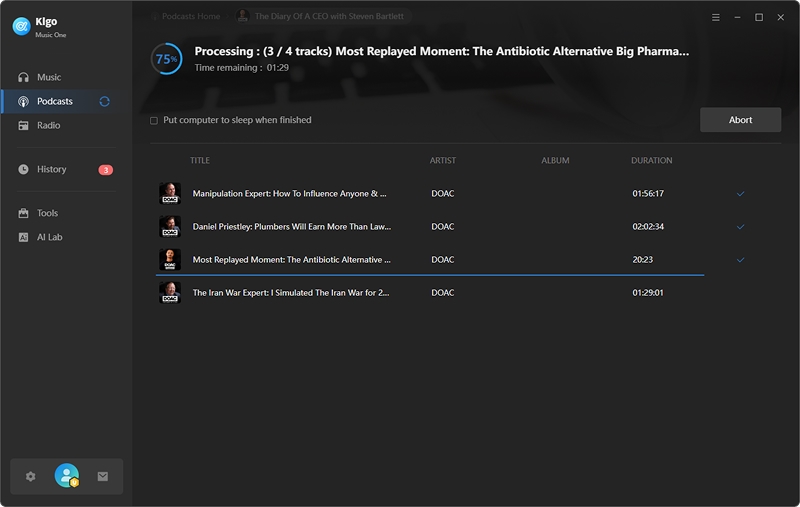Abort the conversion process
This screenshot has width=800, height=507.
point(740,120)
